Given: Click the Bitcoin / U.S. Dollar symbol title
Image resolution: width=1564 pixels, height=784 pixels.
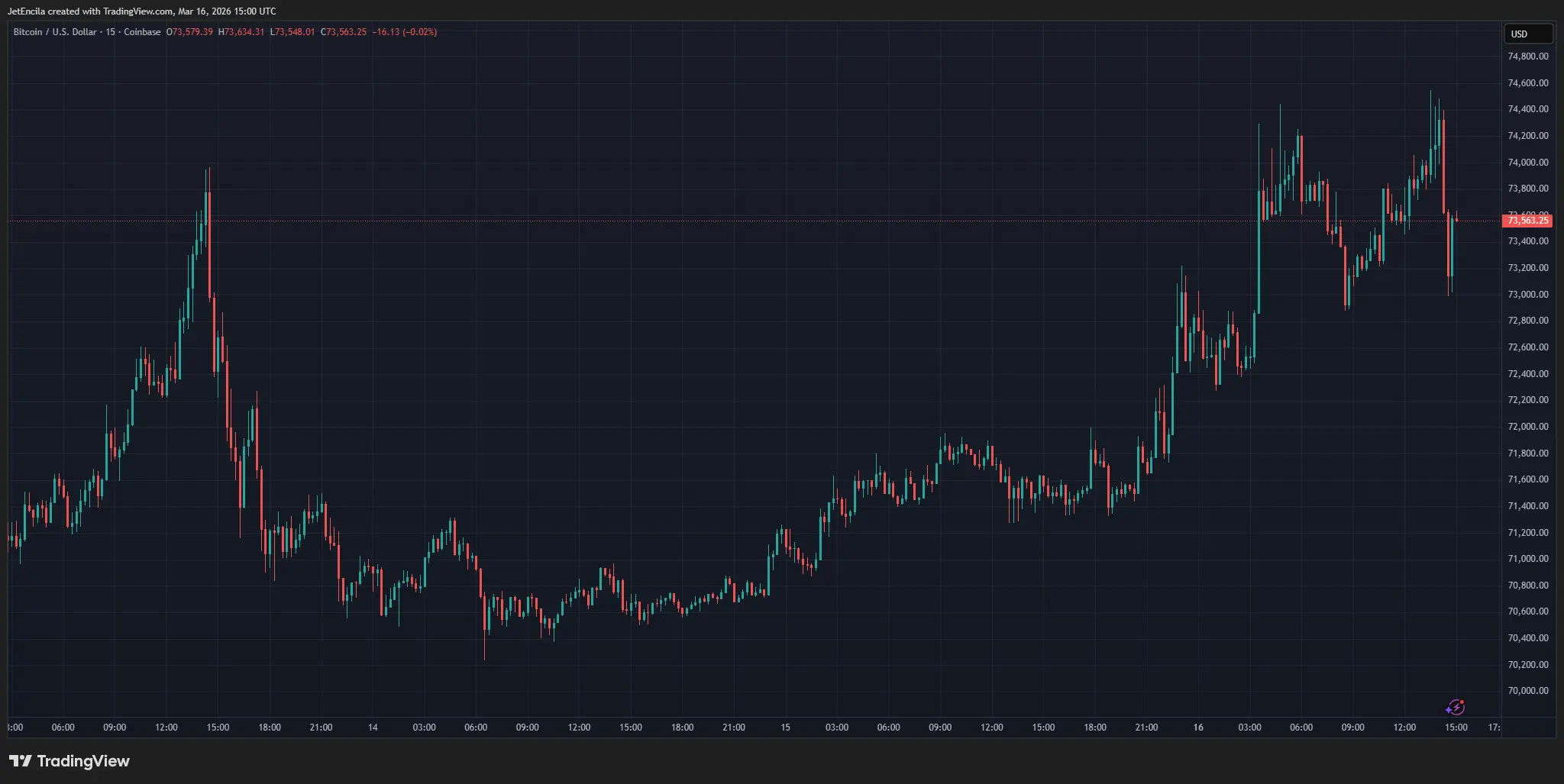Looking at the screenshot, I should click(55, 32).
